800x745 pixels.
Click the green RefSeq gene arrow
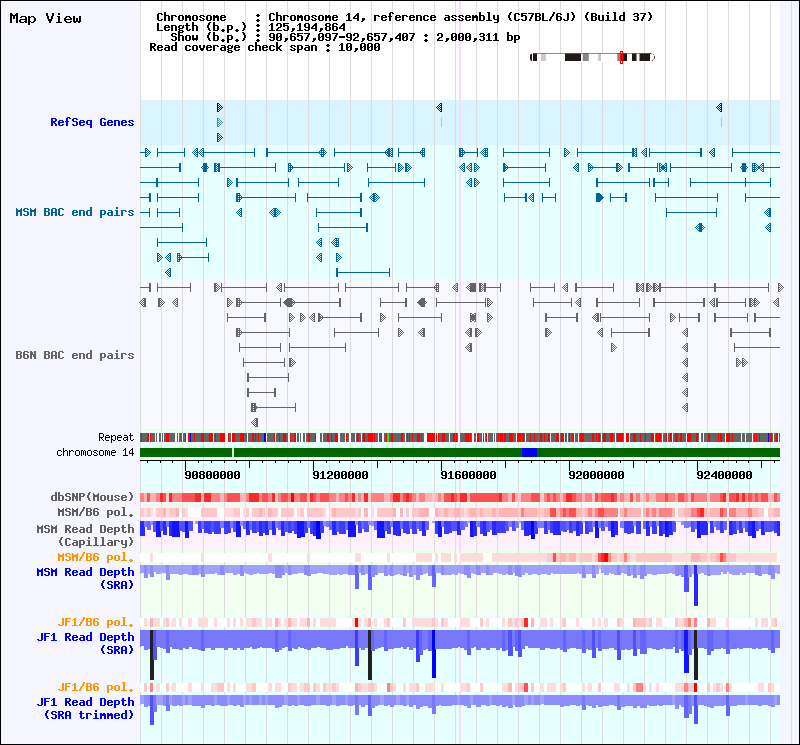click(x=220, y=137)
